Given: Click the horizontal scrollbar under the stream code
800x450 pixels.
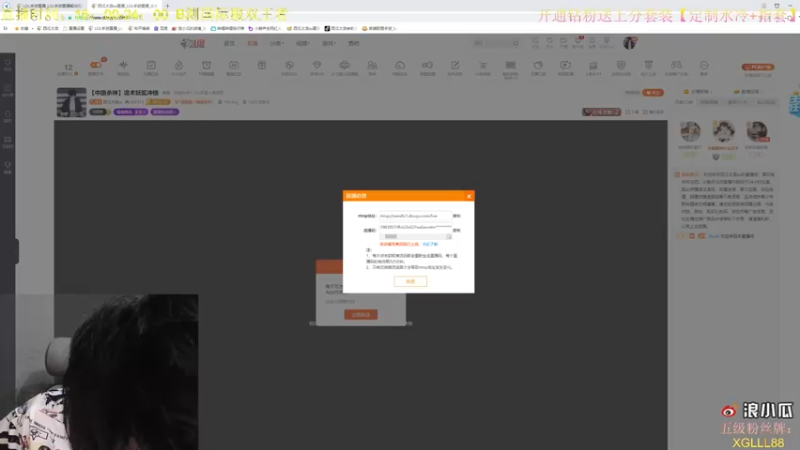Looking at the screenshot, I should click(x=415, y=237).
